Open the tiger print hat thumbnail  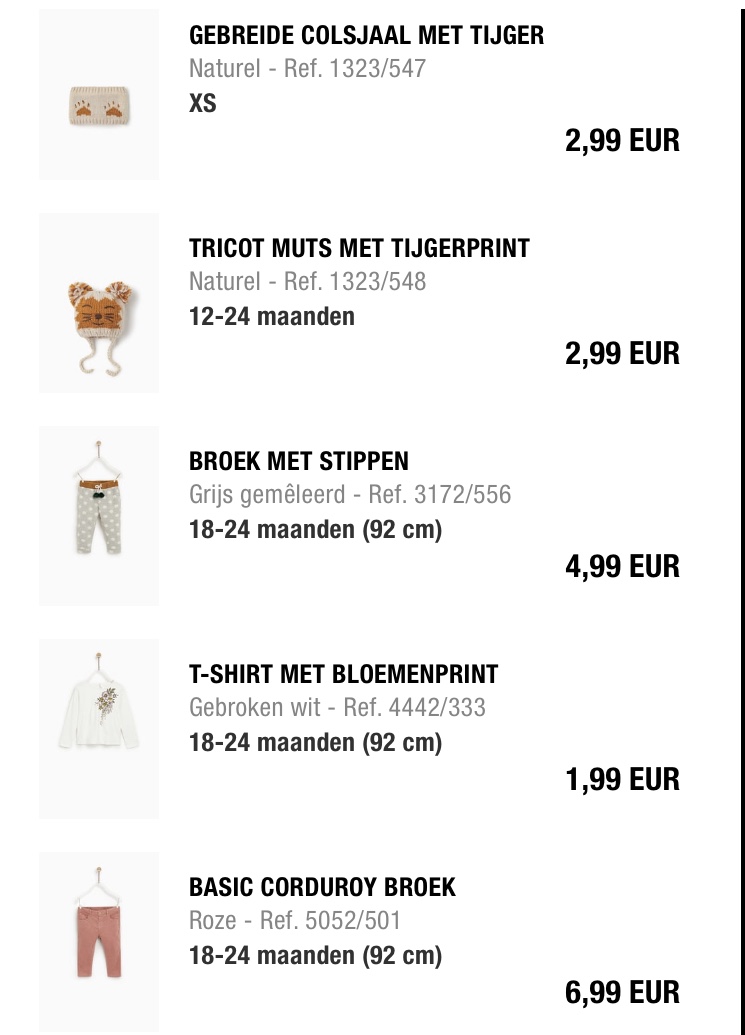[x=99, y=303]
